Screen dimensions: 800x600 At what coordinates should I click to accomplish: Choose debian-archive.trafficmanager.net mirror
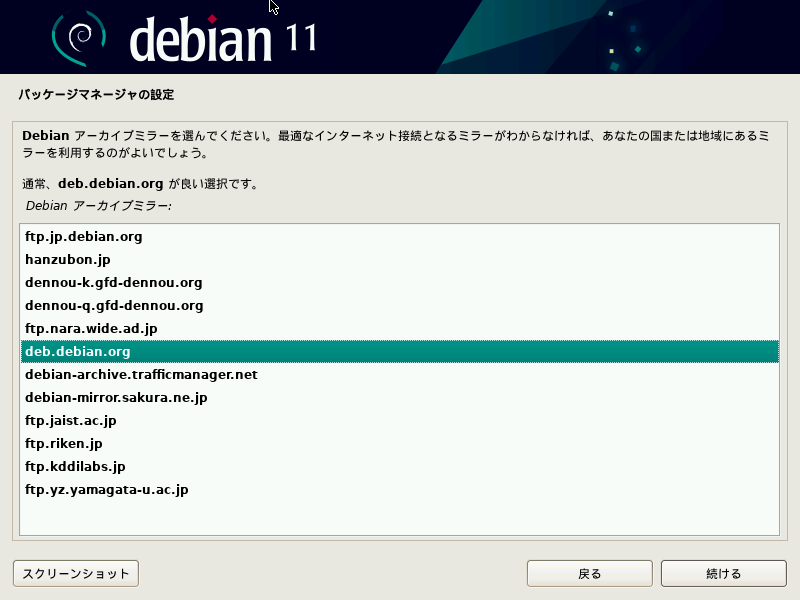[399, 374]
